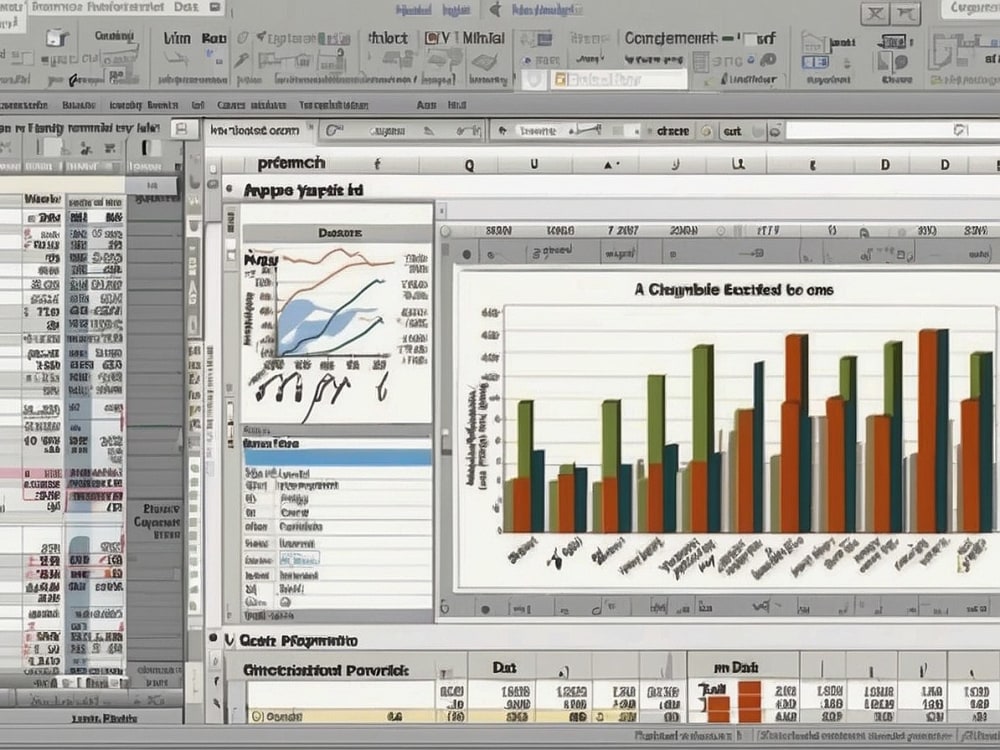Click the 'm Dat' column header in the bottom table
Viewport: 1000px width, 750px height.
click(736, 668)
